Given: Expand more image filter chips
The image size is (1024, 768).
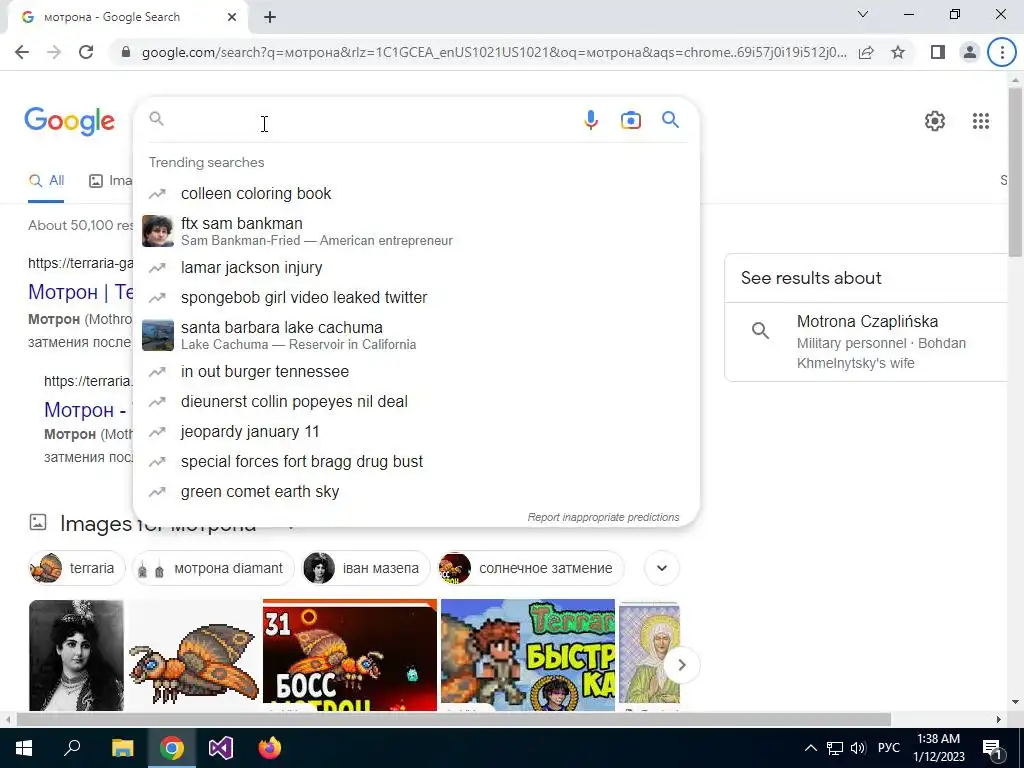Looking at the screenshot, I should [662, 568].
